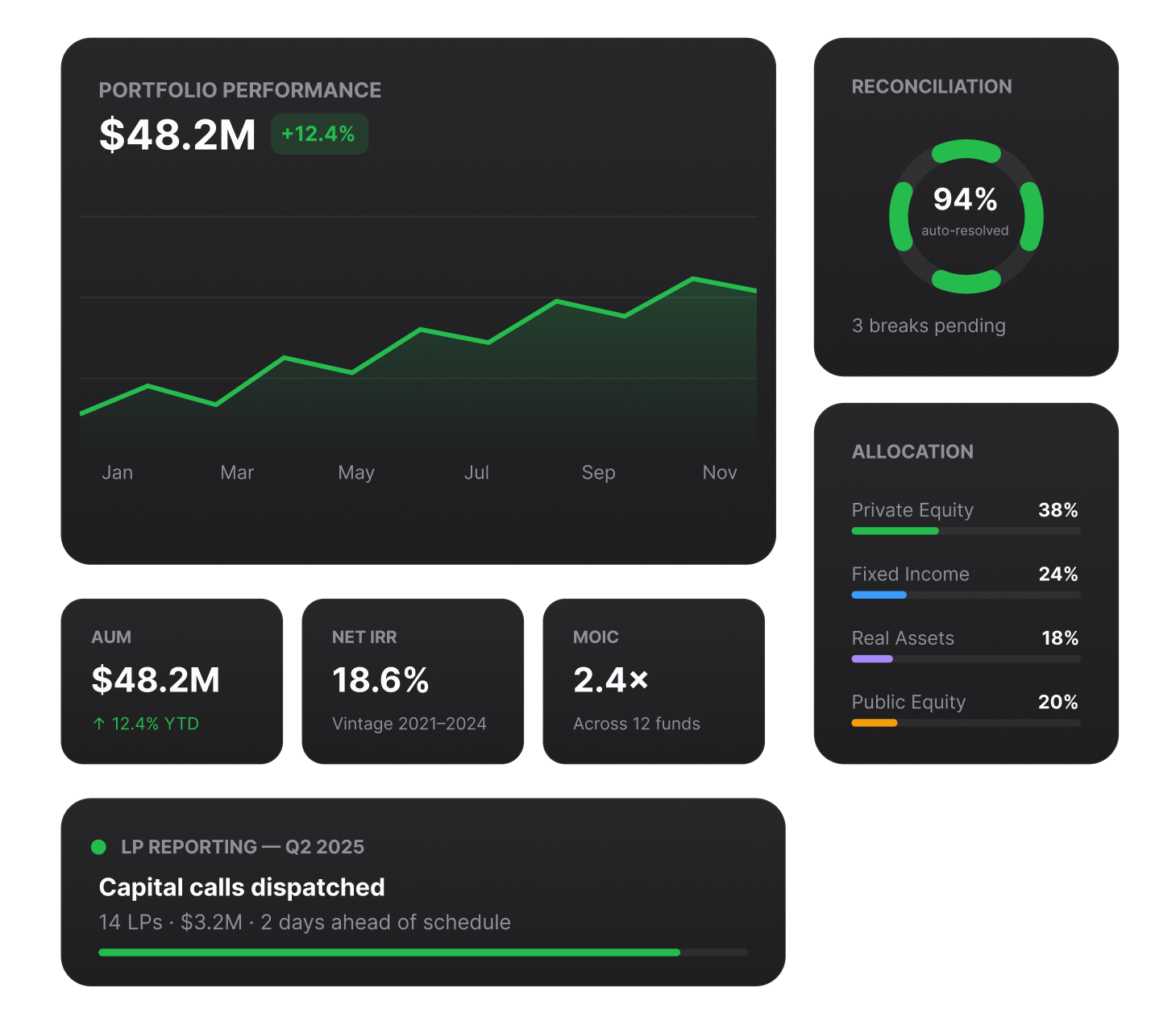The image size is (1176, 1017).
Task: Click the Nov label on chart axis
Action: pos(720,472)
